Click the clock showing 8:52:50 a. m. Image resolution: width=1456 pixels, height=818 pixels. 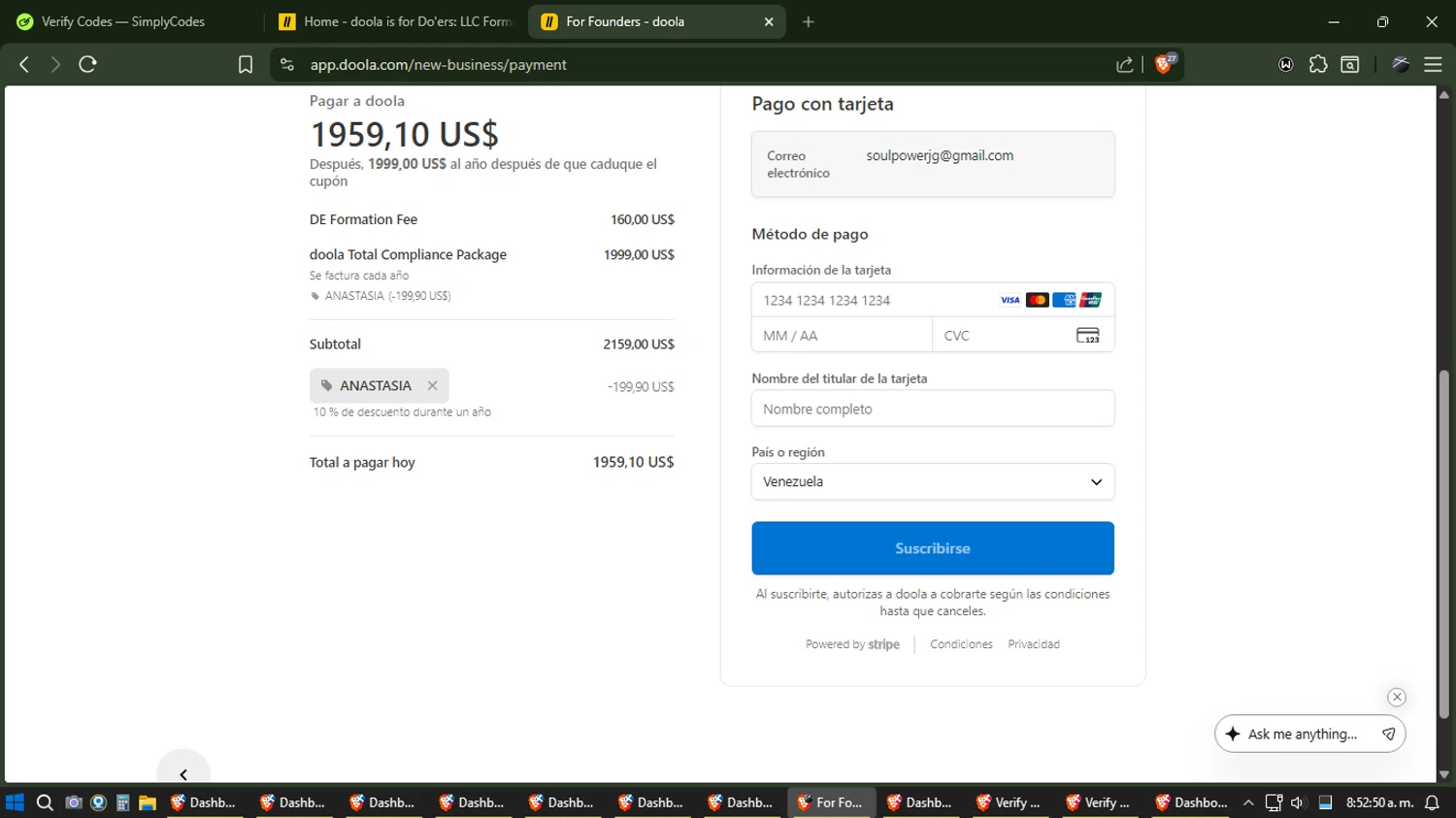[x=1379, y=802]
